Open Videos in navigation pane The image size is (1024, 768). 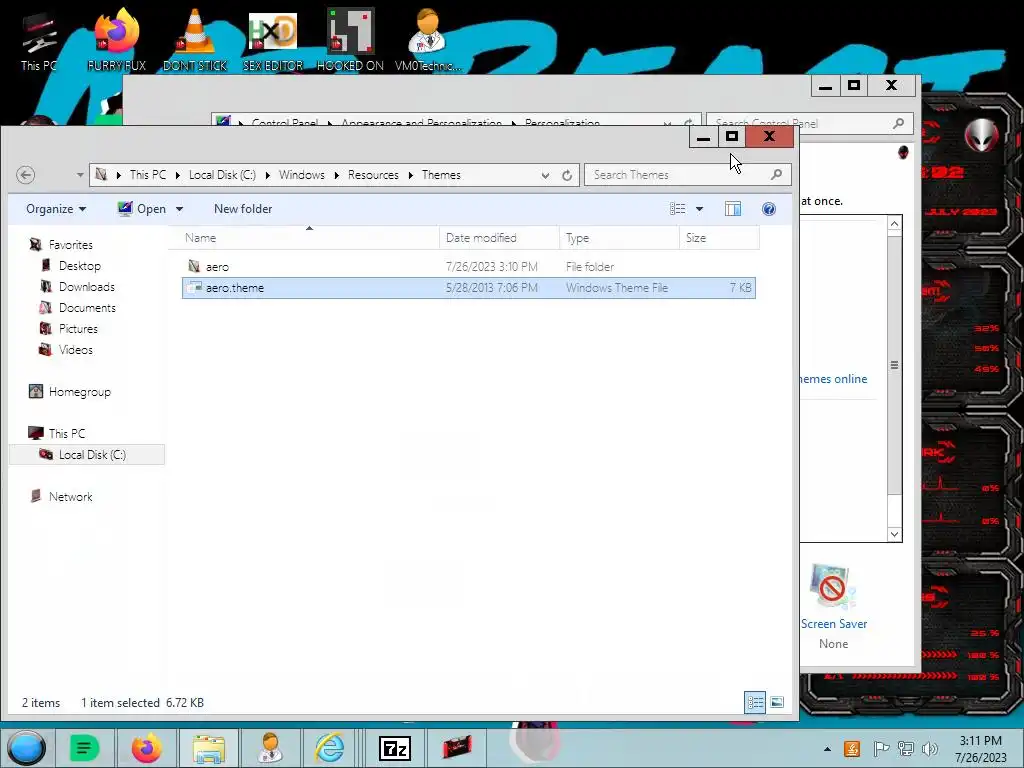75,349
